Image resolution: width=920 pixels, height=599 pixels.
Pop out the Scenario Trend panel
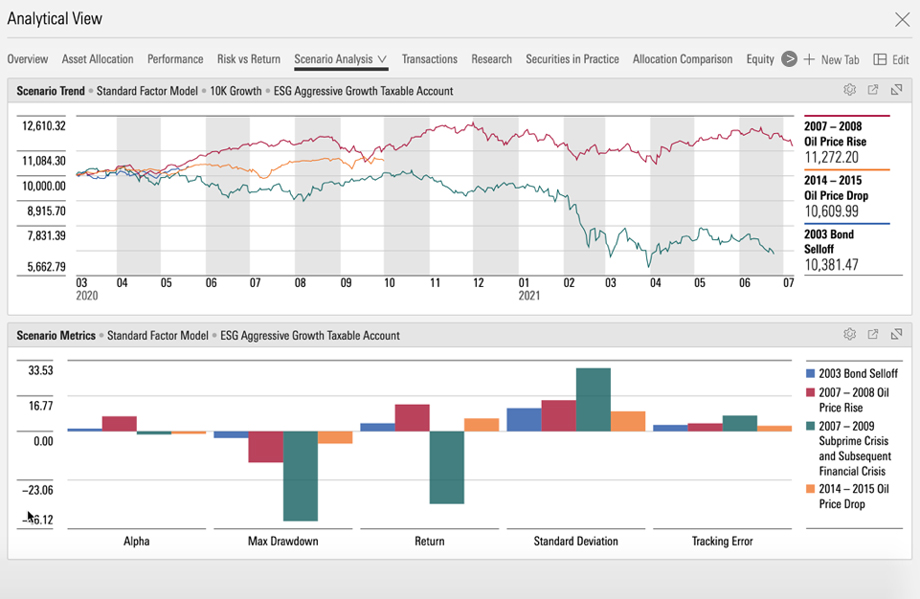coord(872,90)
